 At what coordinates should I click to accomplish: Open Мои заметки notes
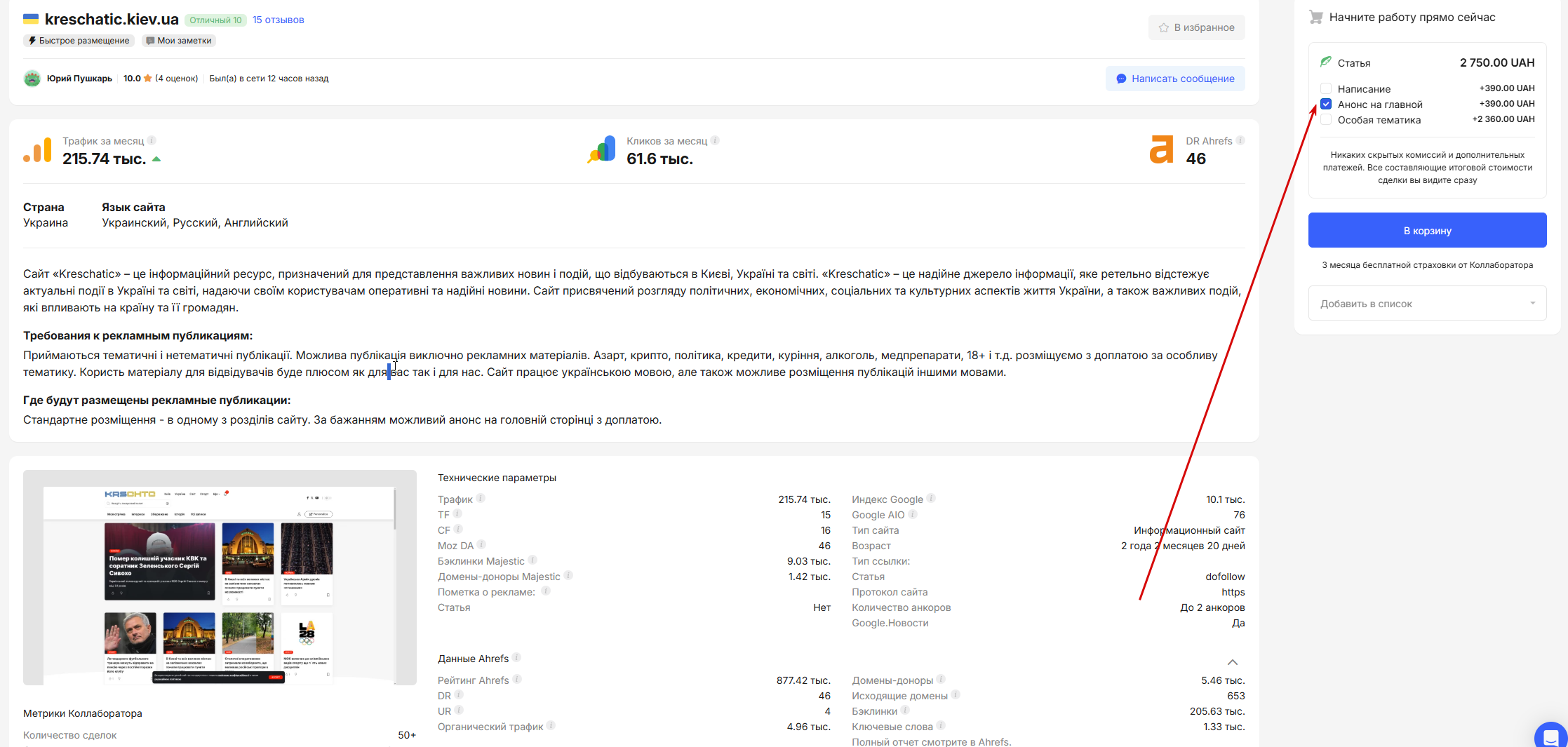(179, 41)
